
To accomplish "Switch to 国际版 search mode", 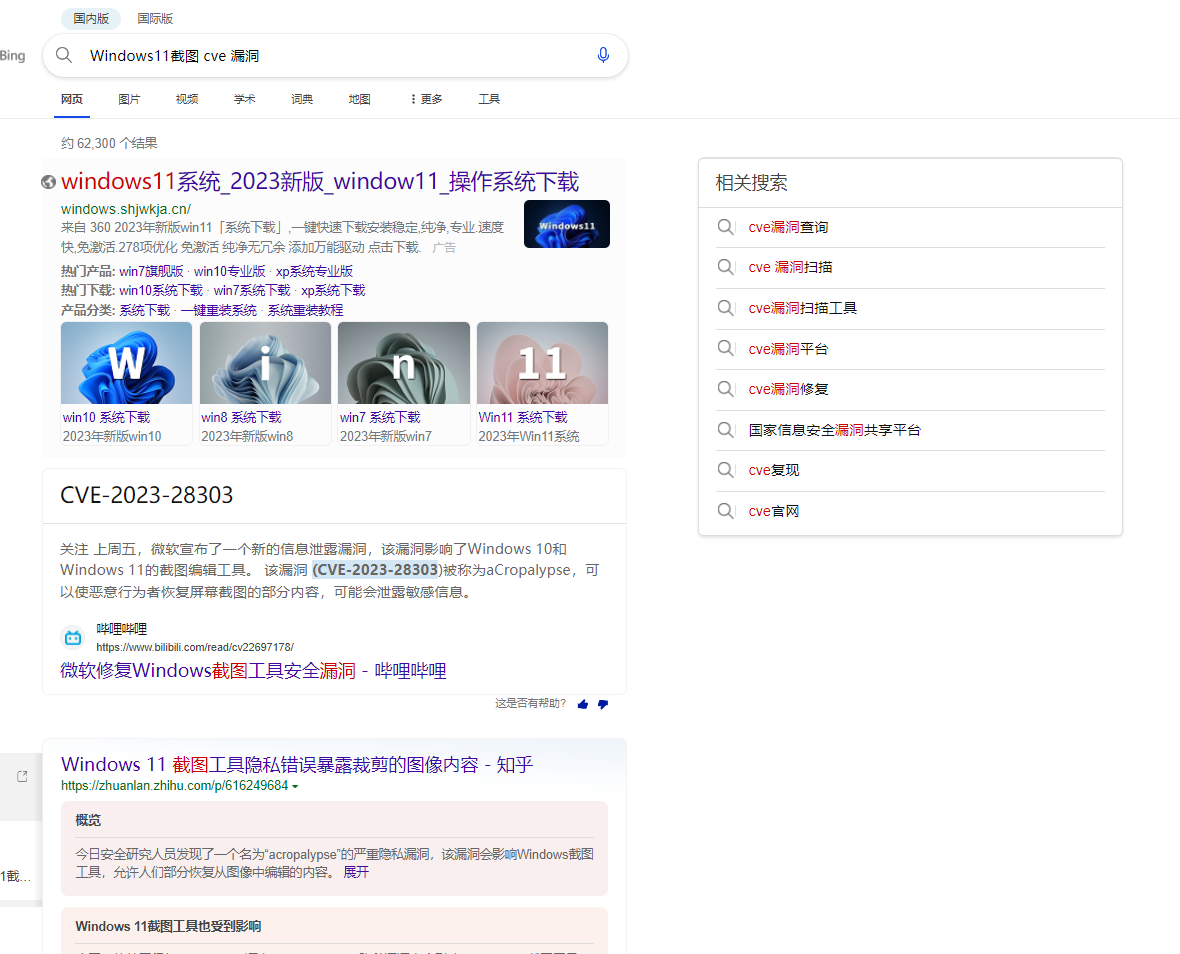I will (155, 18).
